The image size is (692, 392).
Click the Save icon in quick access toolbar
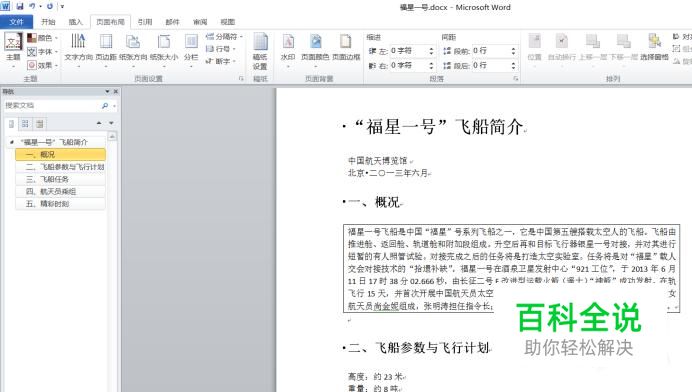click(20, 6)
